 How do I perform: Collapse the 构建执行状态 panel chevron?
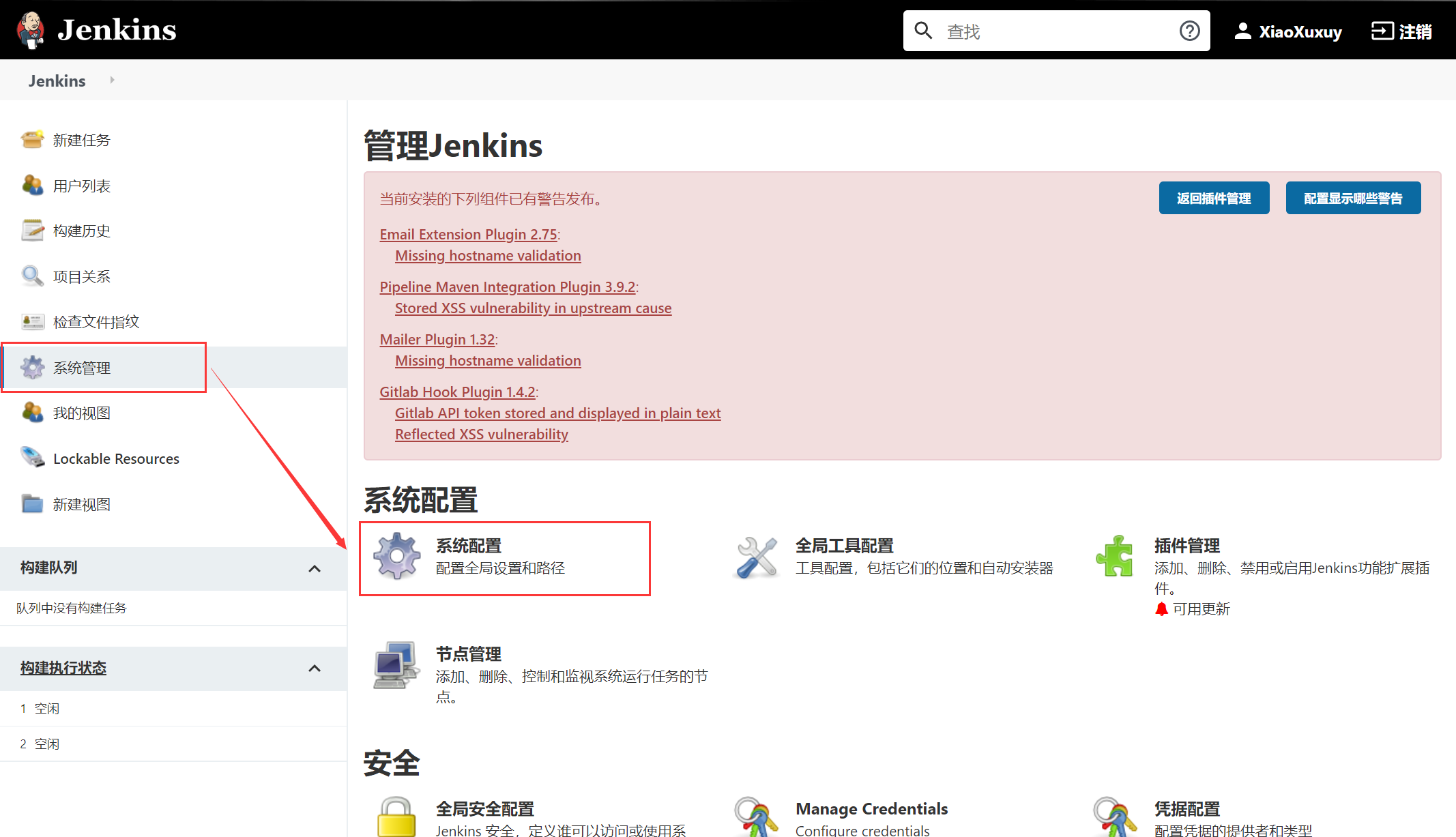pos(315,668)
